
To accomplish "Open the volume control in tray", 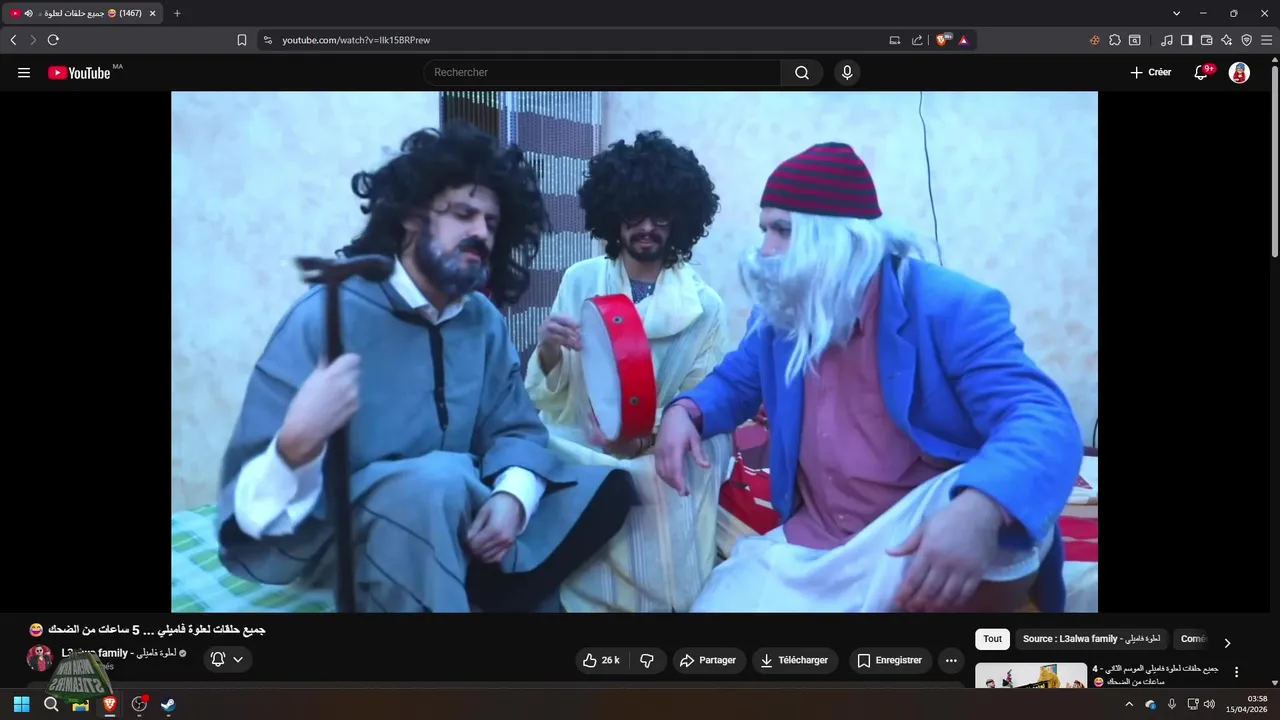I will pyautogui.click(x=1210, y=704).
